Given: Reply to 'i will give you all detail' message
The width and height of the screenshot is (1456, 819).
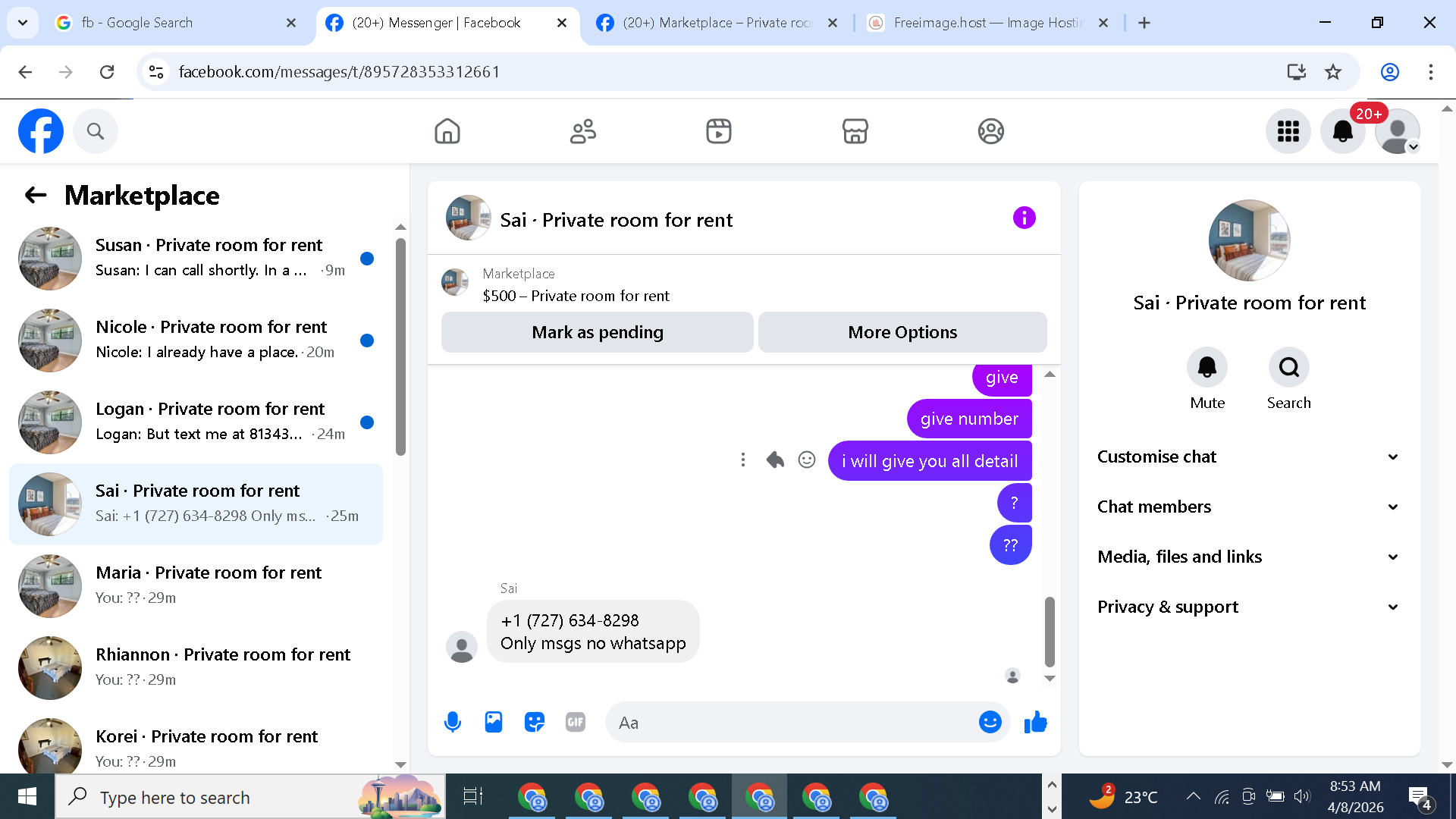Looking at the screenshot, I should [775, 460].
